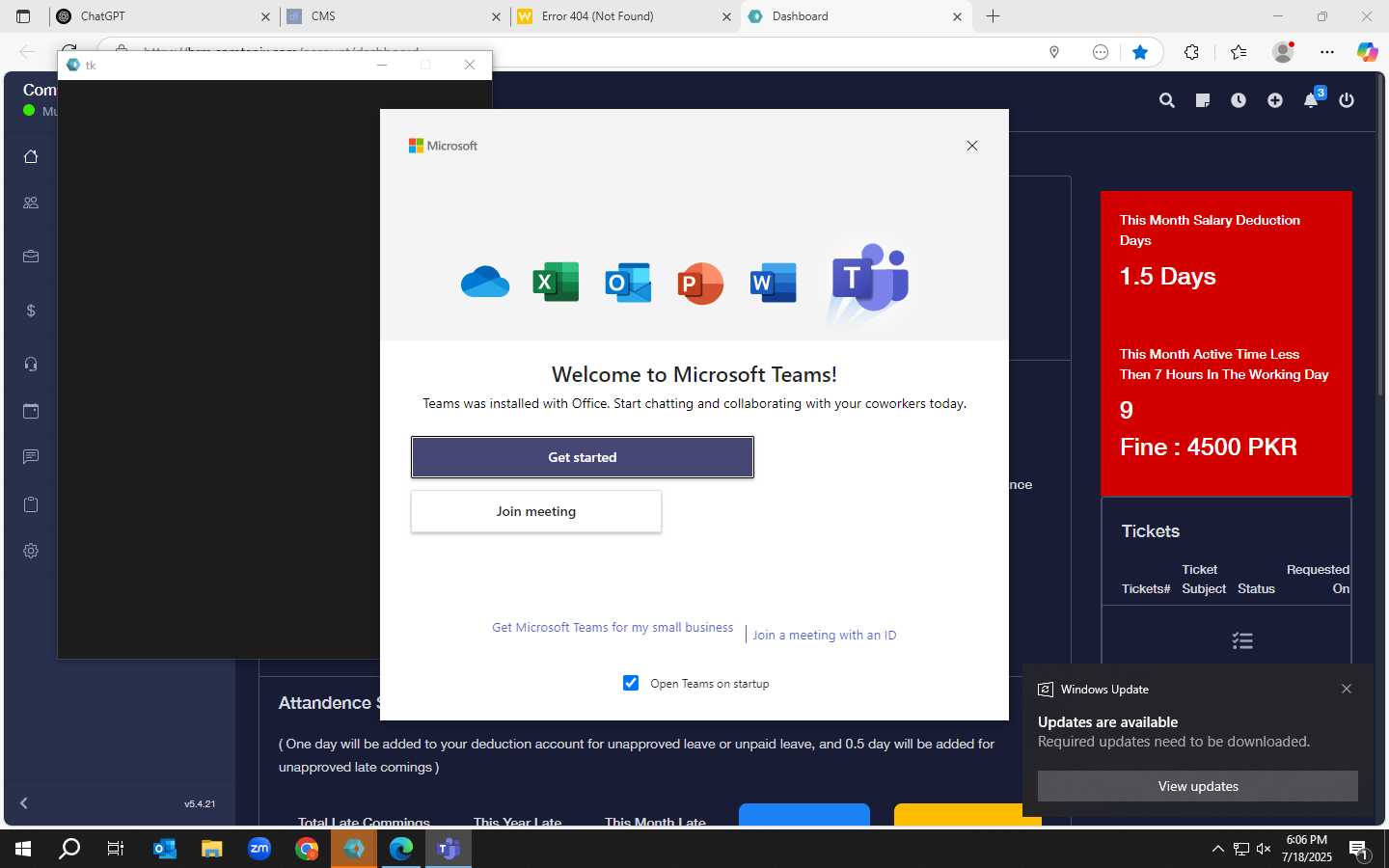Screen dimensions: 1389x868
Task: Open the calendar icon in dashboard sidebar
Action: 31,411
